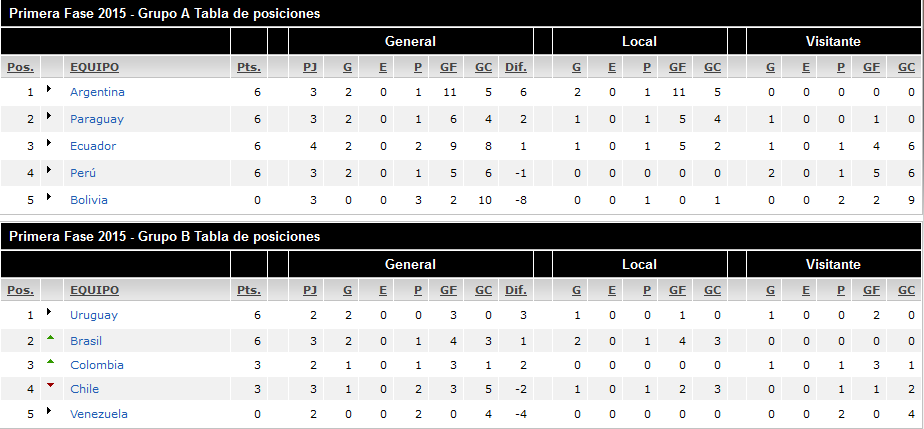Sort Grupo A by General PJ column
924x429 pixels.
point(310,67)
